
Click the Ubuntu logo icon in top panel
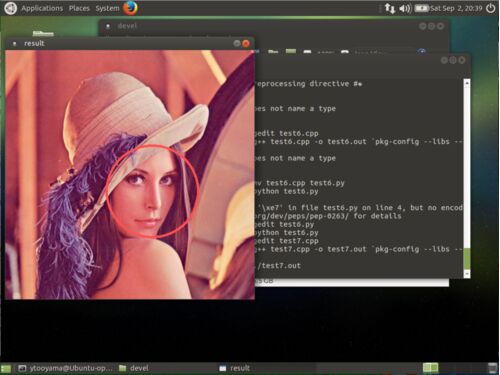10,8
